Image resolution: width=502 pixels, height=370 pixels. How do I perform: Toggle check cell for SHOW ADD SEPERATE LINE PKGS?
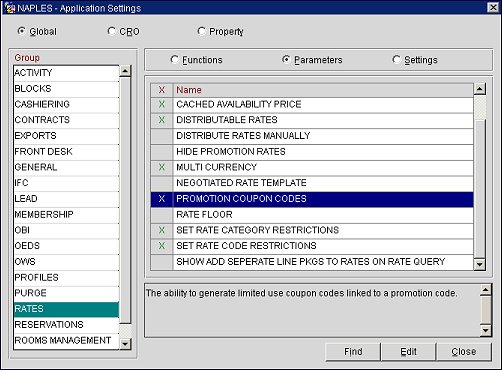pyautogui.click(x=162, y=262)
